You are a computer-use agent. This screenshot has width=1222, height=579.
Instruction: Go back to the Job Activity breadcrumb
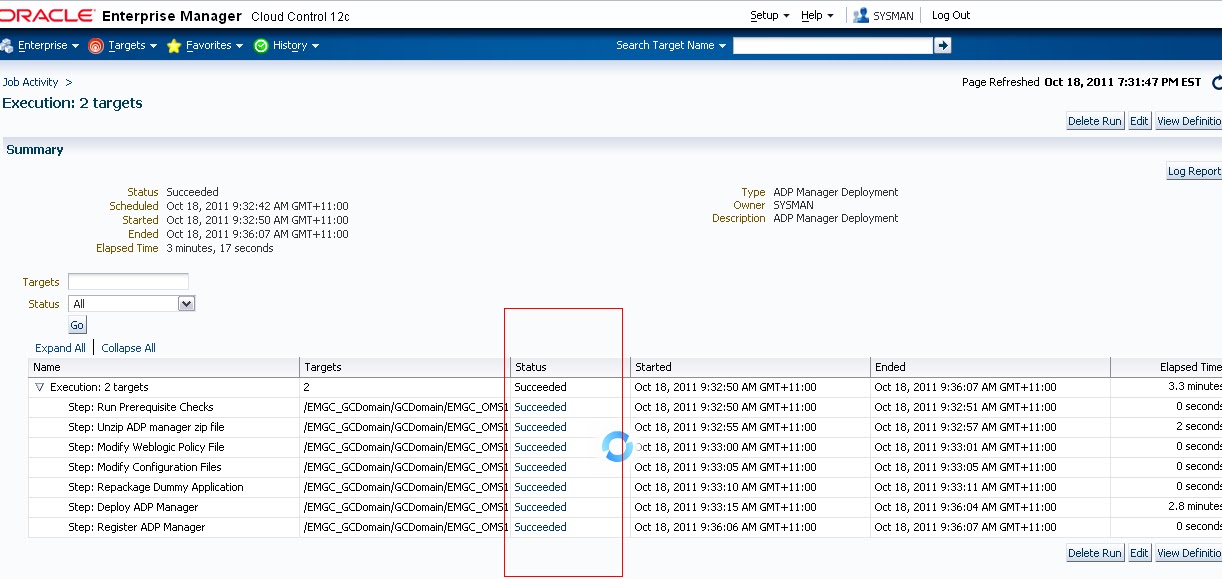[x=30, y=82]
